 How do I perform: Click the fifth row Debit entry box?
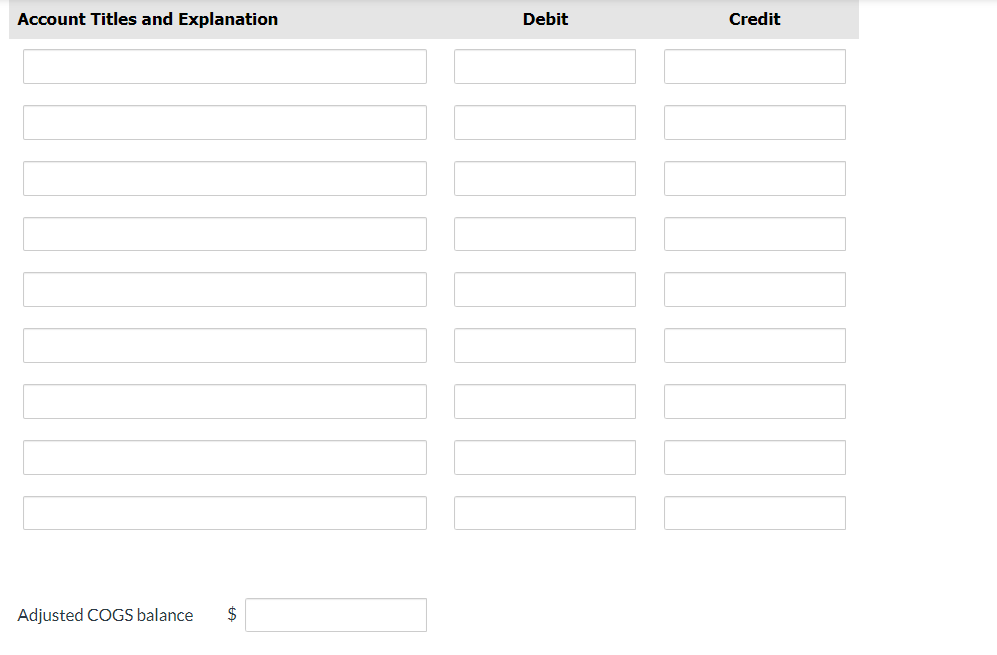pyautogui.click(x=545, y=289)
